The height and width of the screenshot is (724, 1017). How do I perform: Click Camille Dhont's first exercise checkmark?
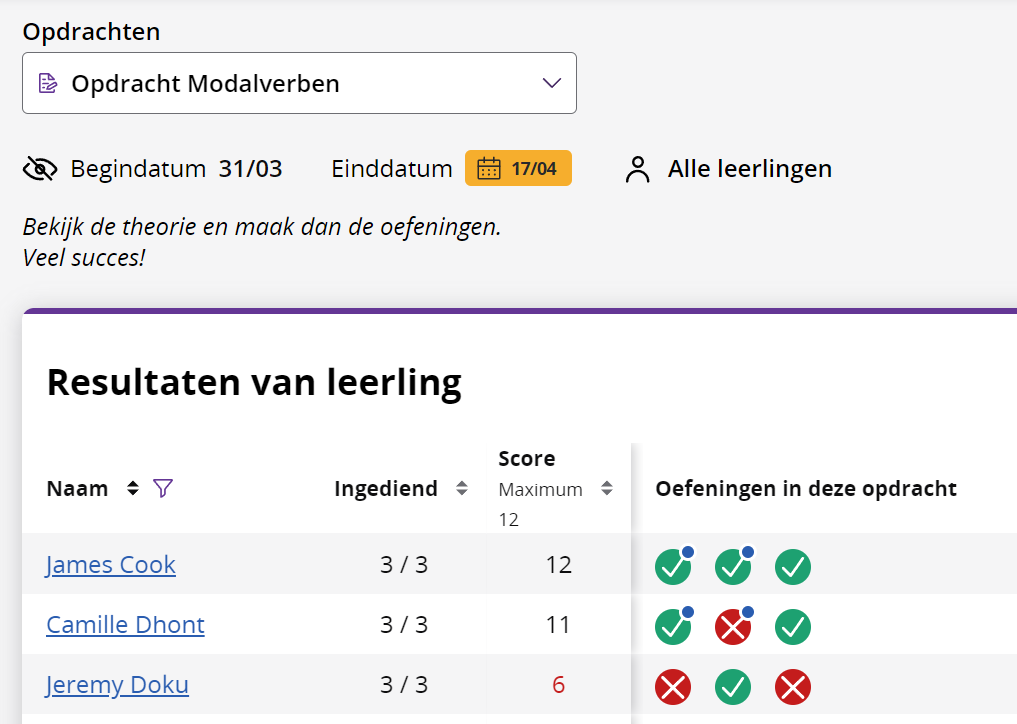point(673,627)
